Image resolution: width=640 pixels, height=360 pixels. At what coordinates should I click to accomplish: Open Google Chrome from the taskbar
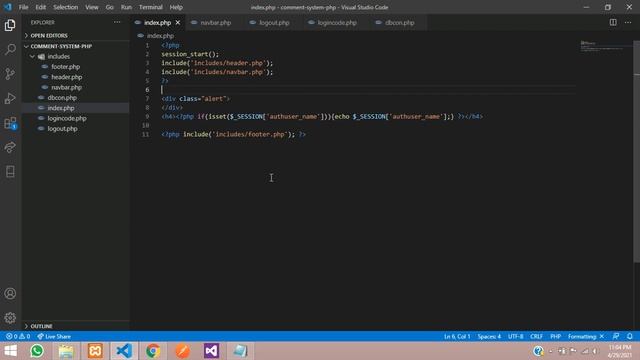[x=153, y=351]
